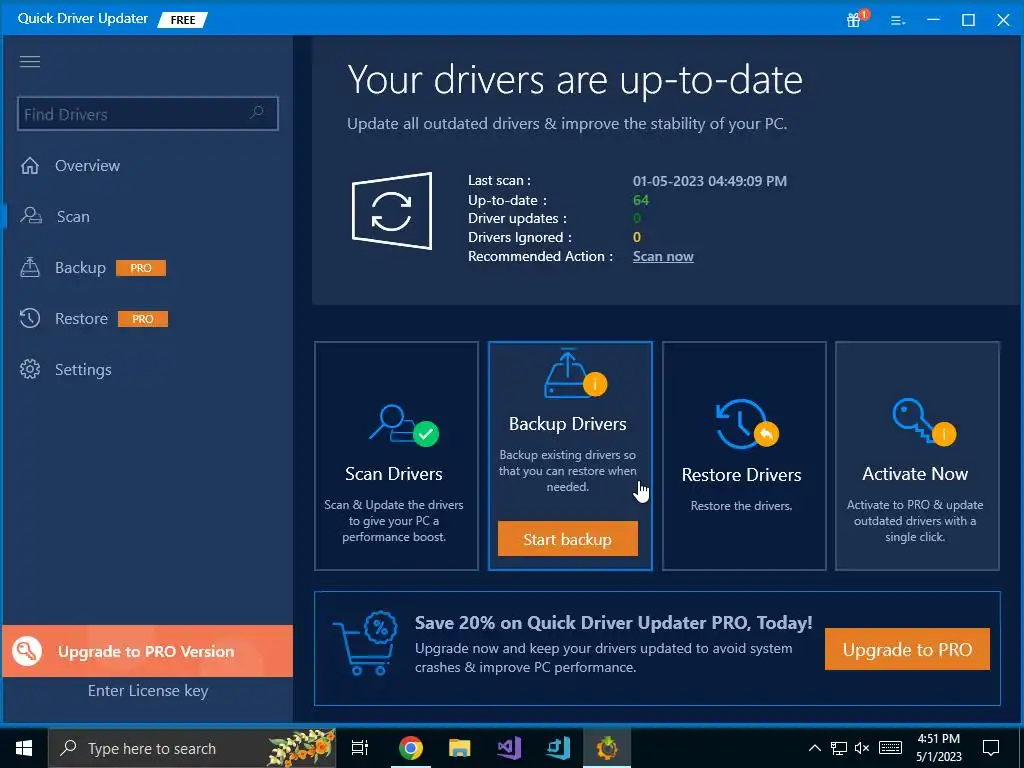Image resolution: width=1024 pixels, height=768 pixels.
Task: Go to the Scan section
Action: click(73, 217)
